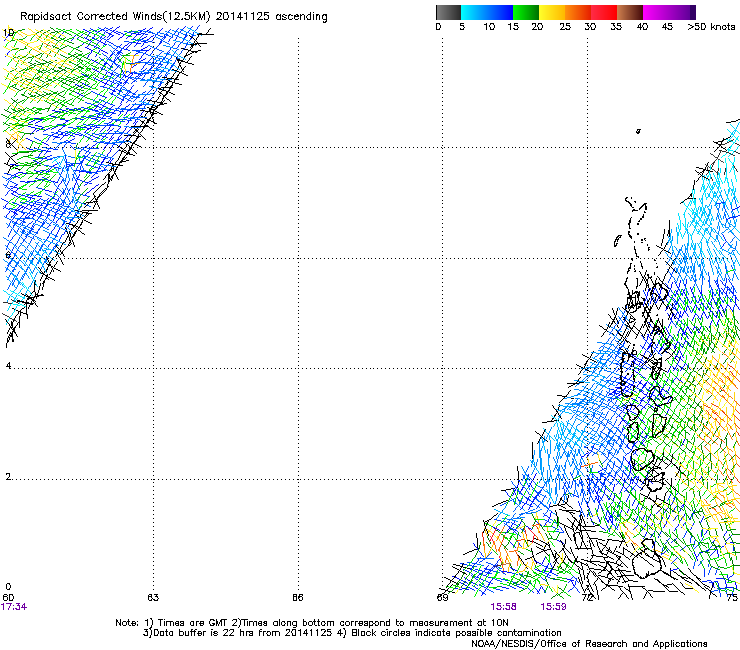The height and width of the screenshot is (650, 740).
Task: Click the cyan 5-10 knots legend segment
Action: coord(474,12)
